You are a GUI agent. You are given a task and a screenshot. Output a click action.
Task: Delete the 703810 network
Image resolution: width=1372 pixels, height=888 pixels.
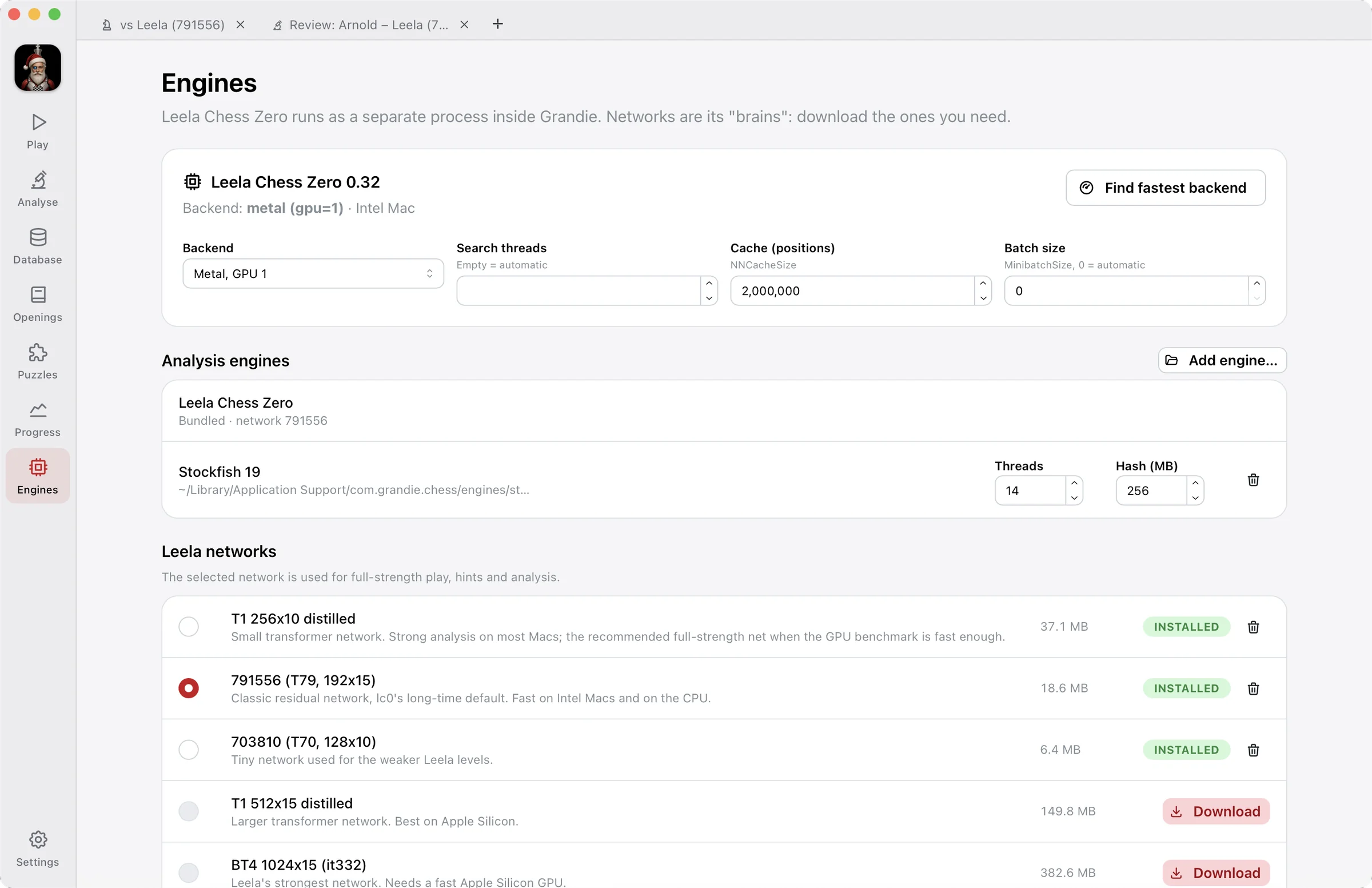(x=1253, y=750)
